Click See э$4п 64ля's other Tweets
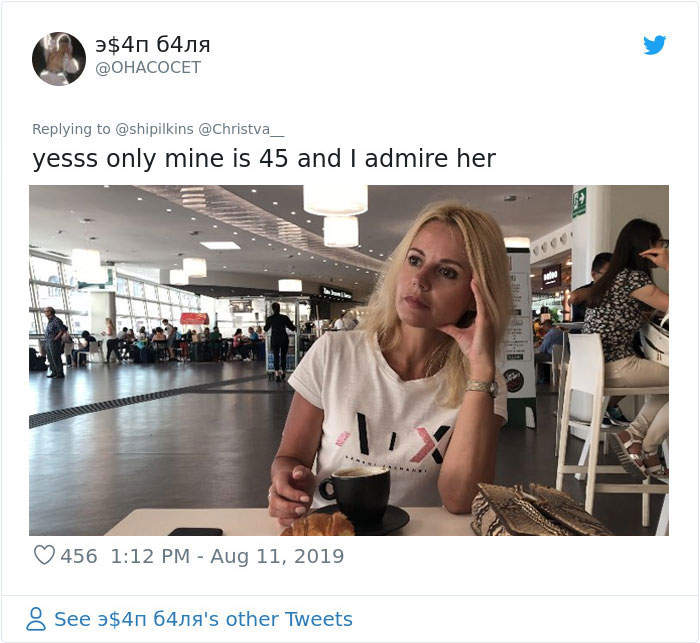700x643 pixels. click(x=203, y=620)
